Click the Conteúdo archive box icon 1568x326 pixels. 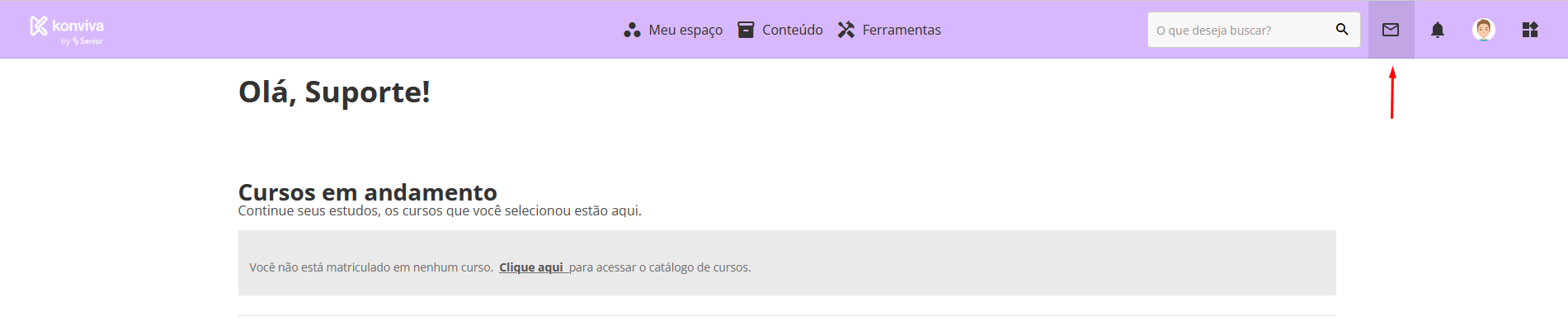coord(746,30)
